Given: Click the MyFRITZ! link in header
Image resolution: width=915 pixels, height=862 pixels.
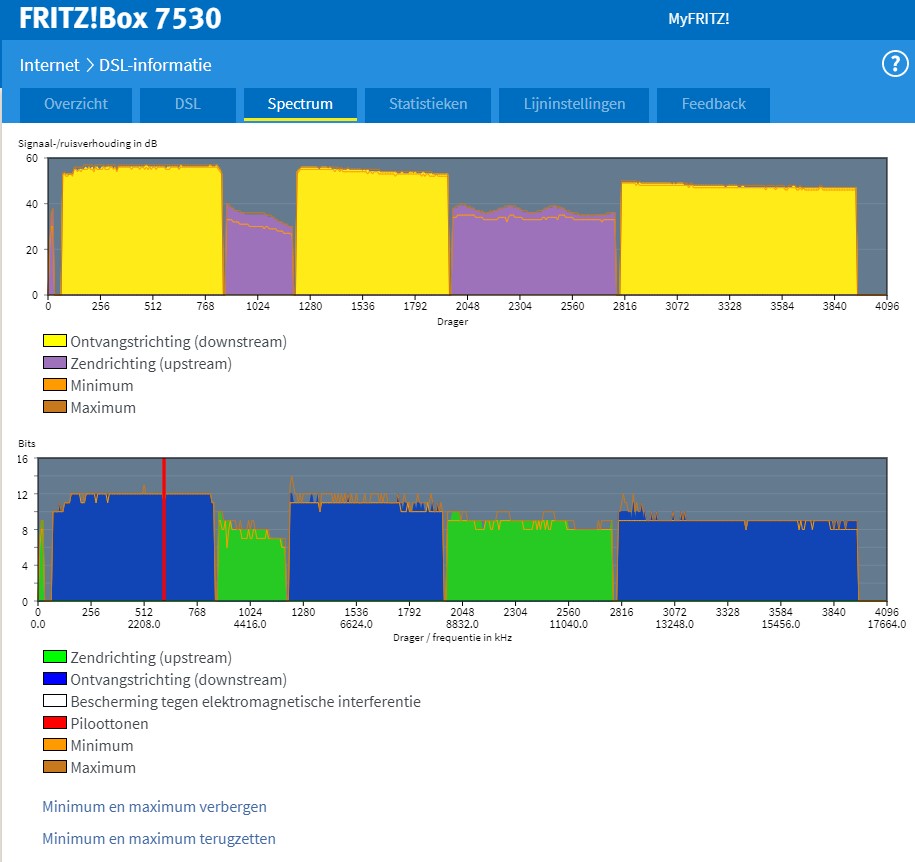Looking at the screenshot, I should click(698, 19).
